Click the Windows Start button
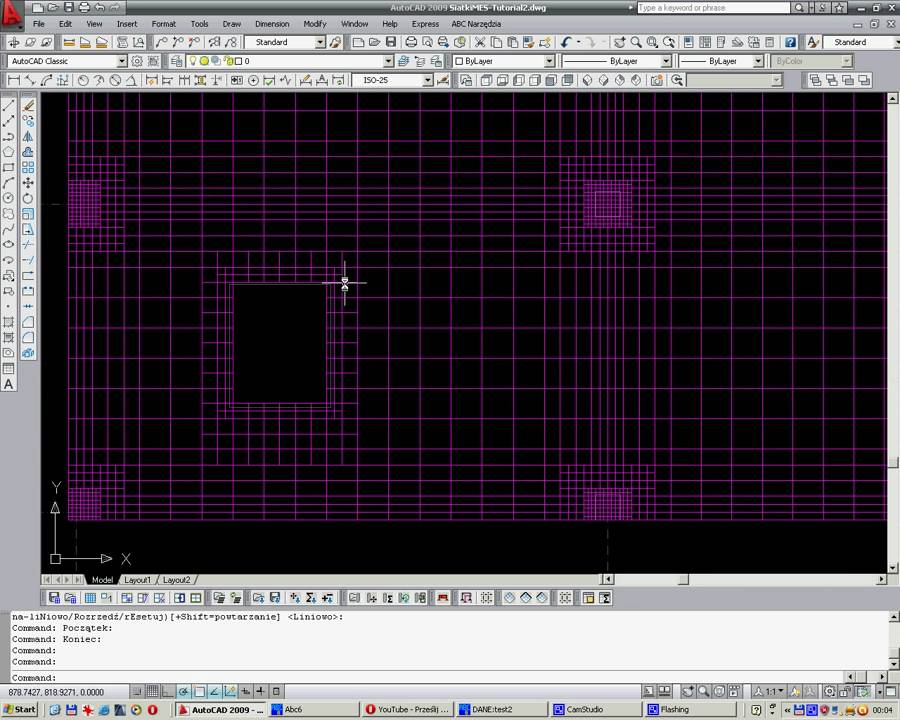This screenshot has width=900, height=720. point(20,710)
